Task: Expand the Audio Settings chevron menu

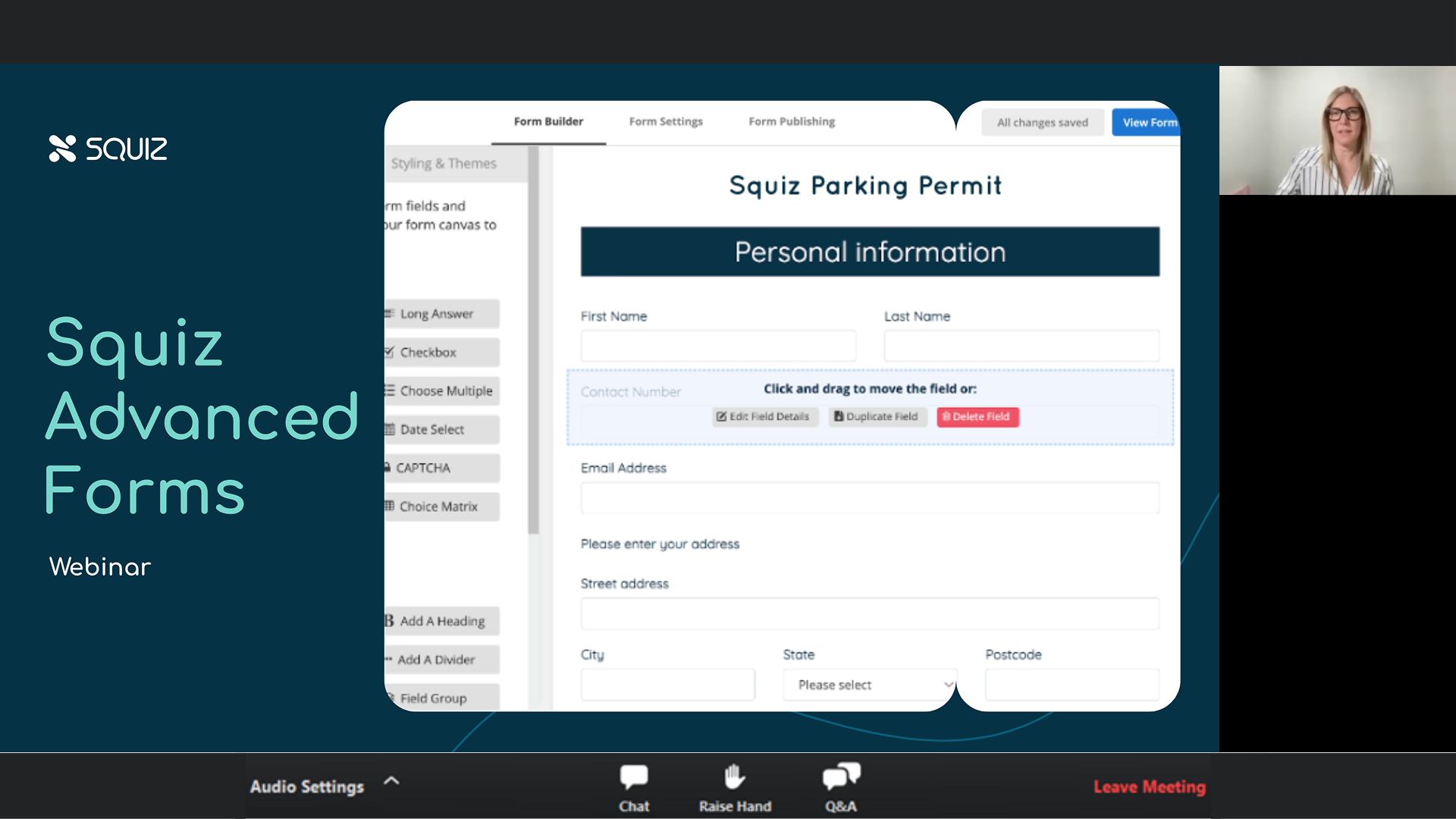Action: pyautogui.click(x=391, y=780)
